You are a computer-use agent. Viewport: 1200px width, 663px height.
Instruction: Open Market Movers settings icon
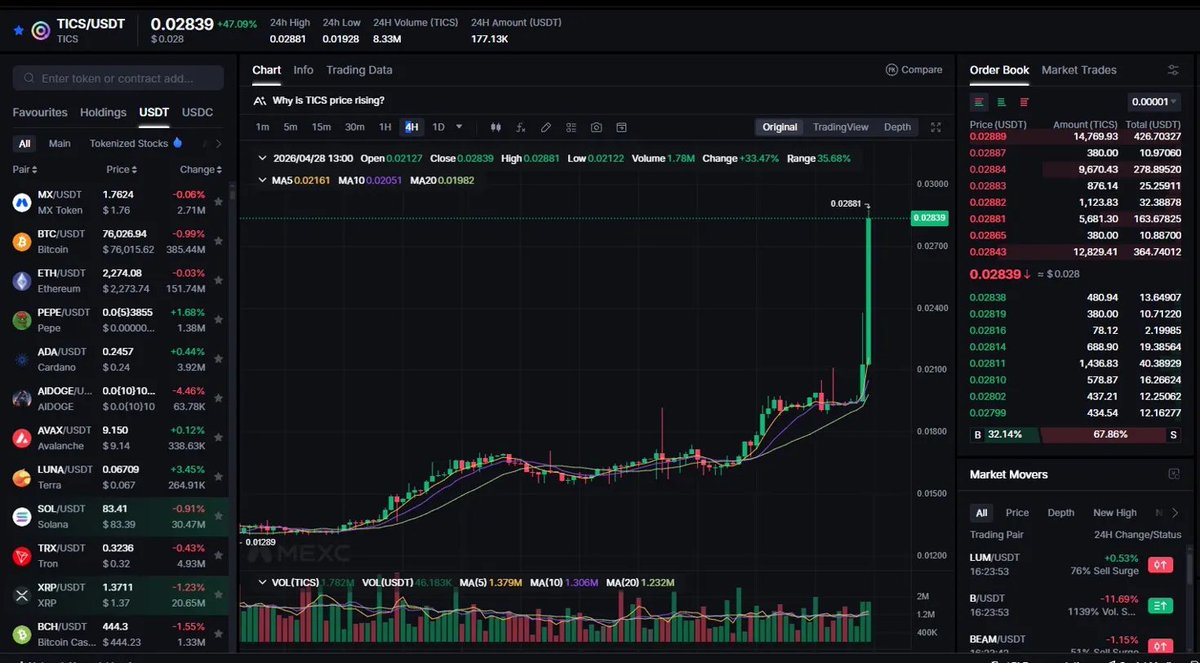[1174, 474]
